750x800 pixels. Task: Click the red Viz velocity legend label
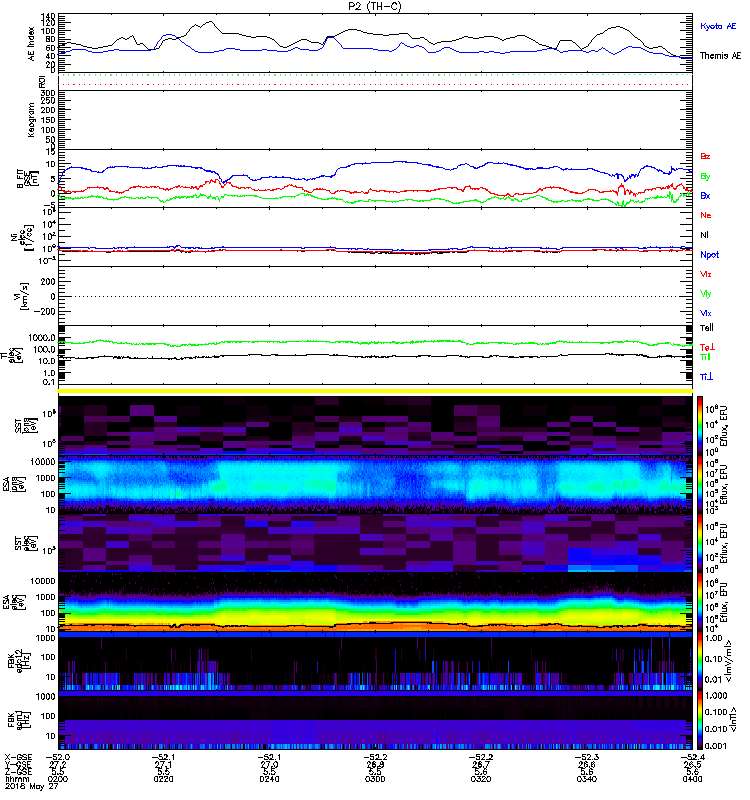pyautogui.click(x=706, y=274)
